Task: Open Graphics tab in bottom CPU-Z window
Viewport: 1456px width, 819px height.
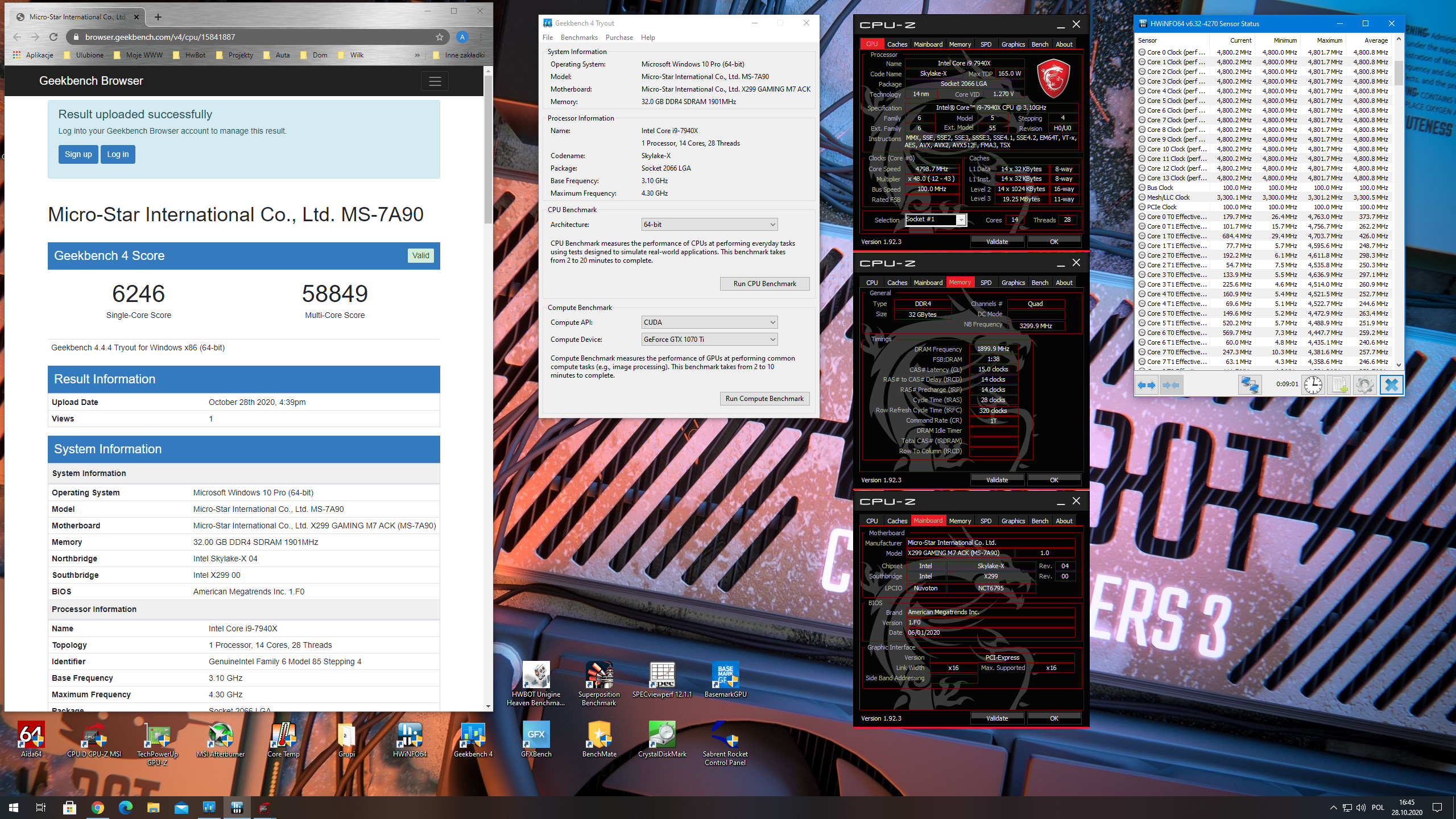Action: tap(1013, 521)
